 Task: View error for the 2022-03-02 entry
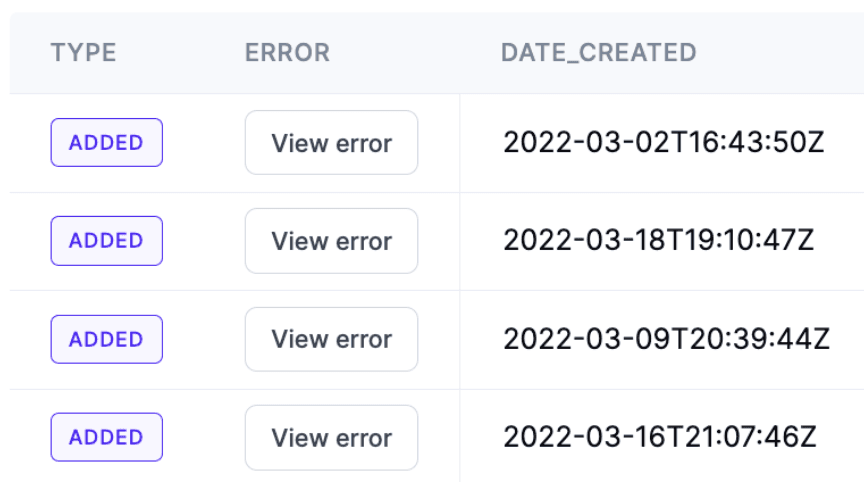tap(331, 143)
